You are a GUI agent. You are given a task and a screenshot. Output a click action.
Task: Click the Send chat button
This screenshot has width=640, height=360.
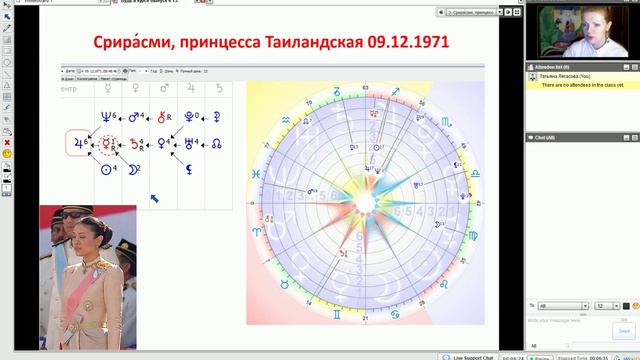pos(624,331)
